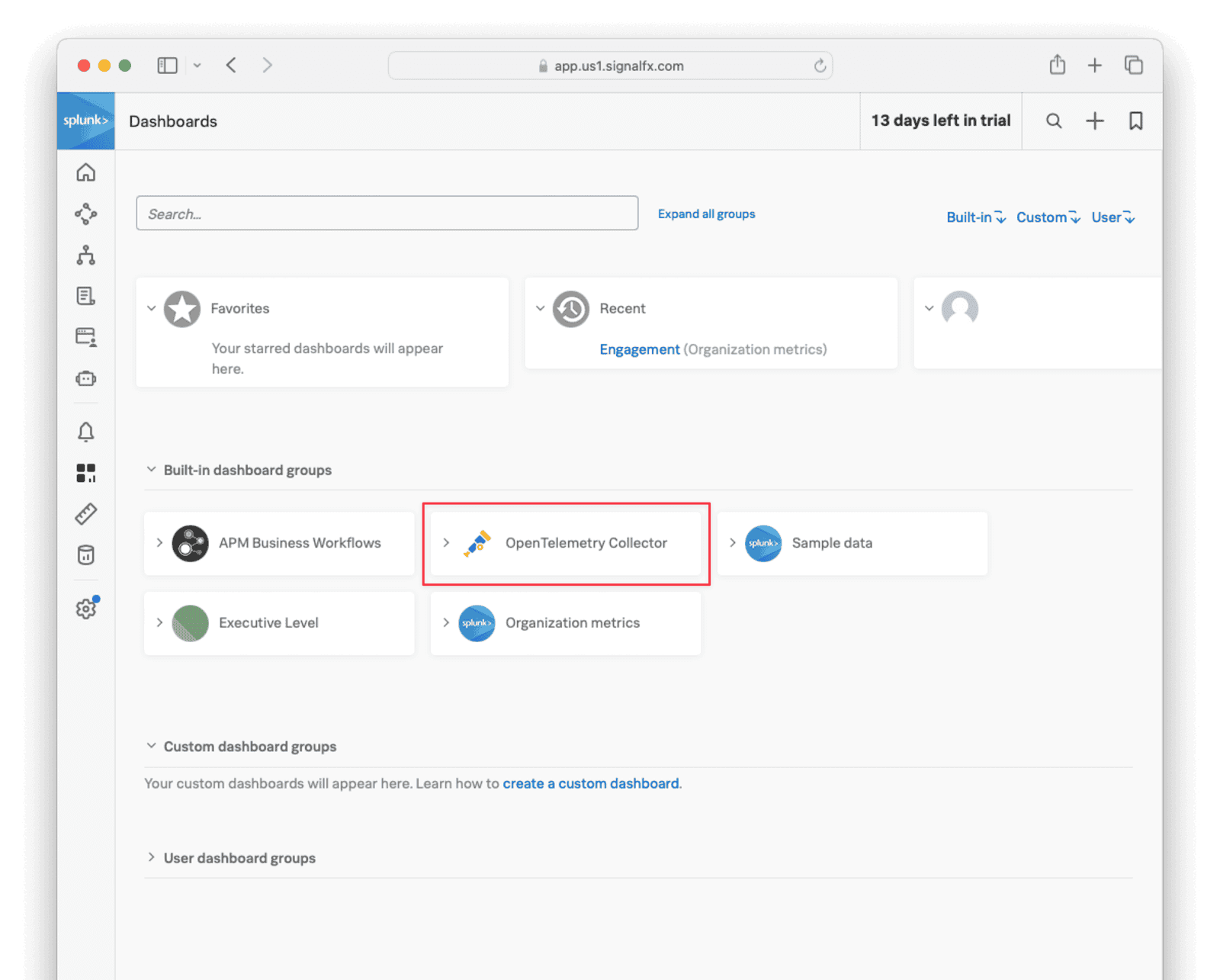Reload the page in Safari

coord(820,66)
